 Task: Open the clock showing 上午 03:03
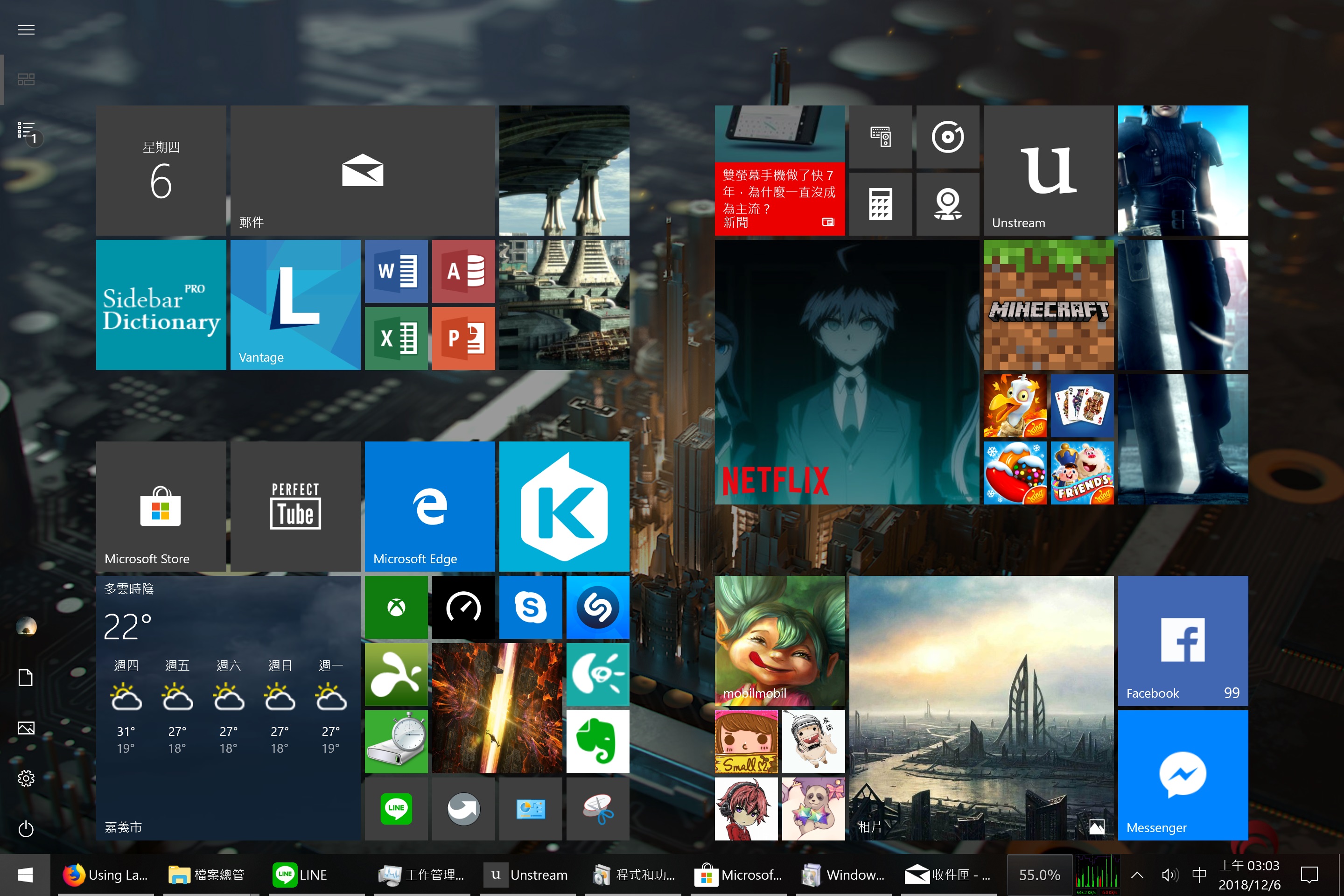(x=1250, y=875)
